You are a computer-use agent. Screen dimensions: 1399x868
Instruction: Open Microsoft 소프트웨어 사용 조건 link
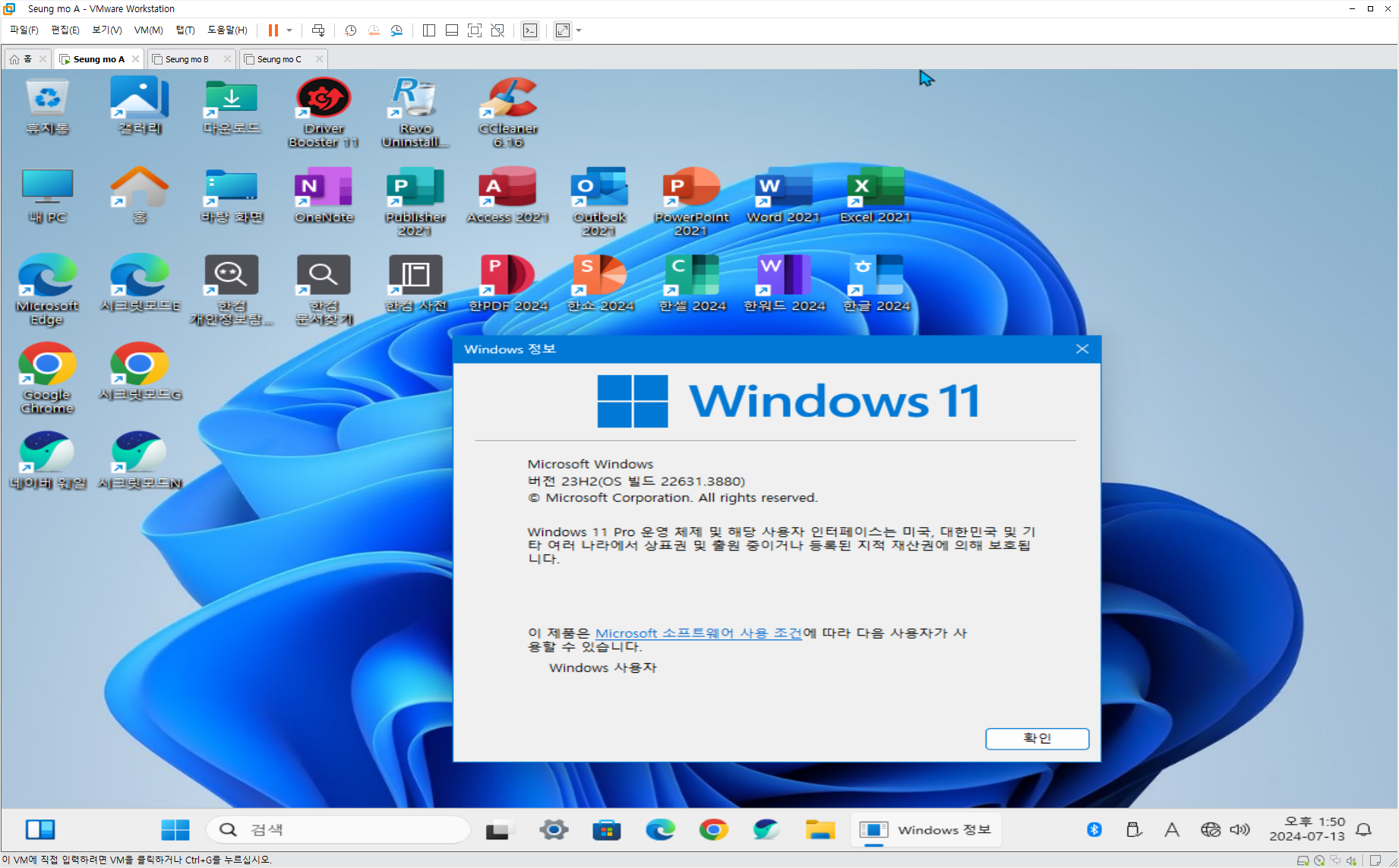click(x=698, y=633)
